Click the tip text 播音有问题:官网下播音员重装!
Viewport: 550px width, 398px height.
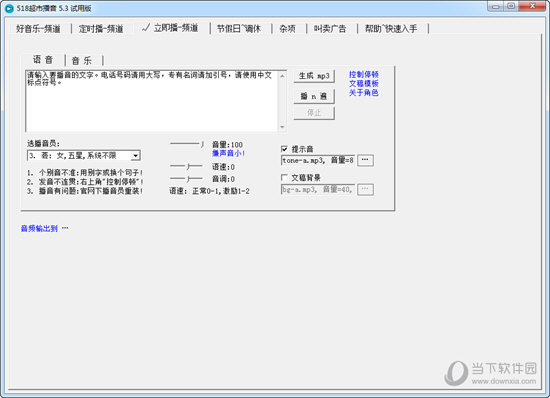tap(85, 191)
